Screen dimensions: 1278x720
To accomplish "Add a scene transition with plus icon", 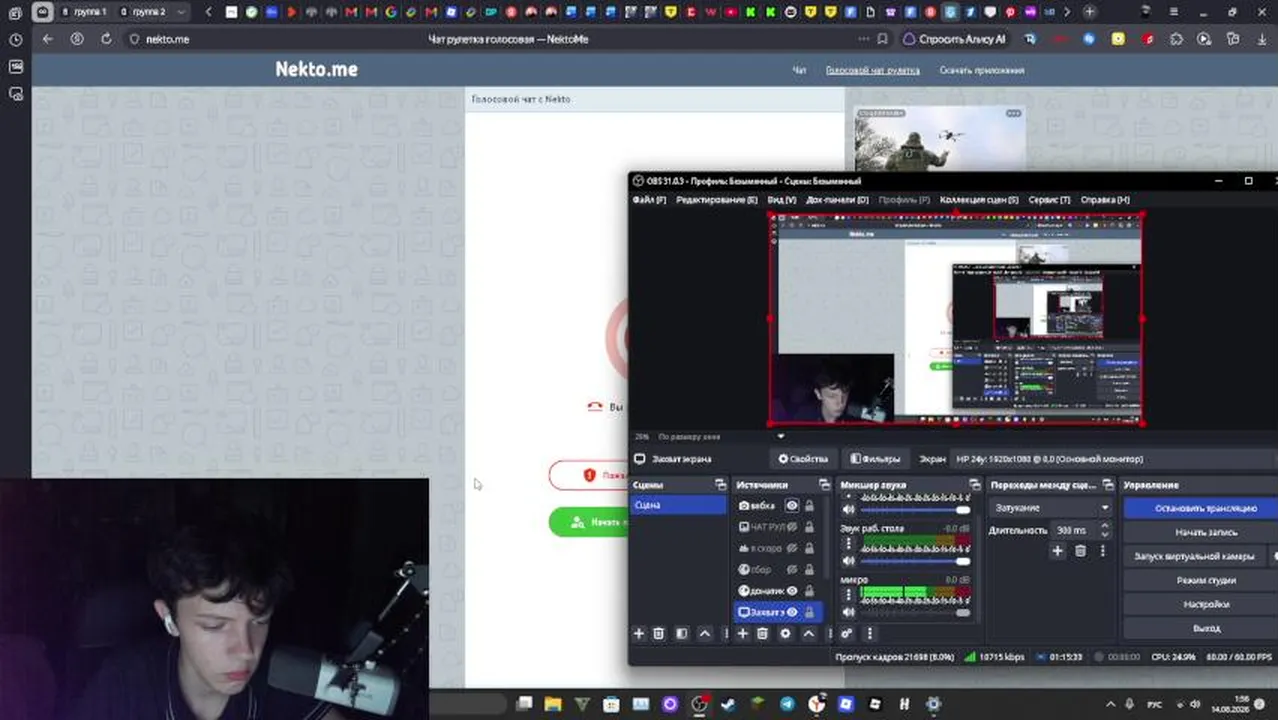I will 1057,551.
